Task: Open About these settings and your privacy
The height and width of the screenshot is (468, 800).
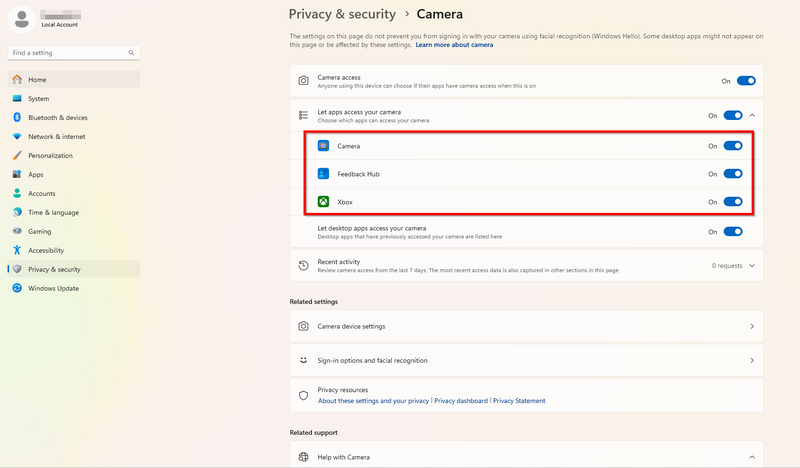Action: pos(373,401)
